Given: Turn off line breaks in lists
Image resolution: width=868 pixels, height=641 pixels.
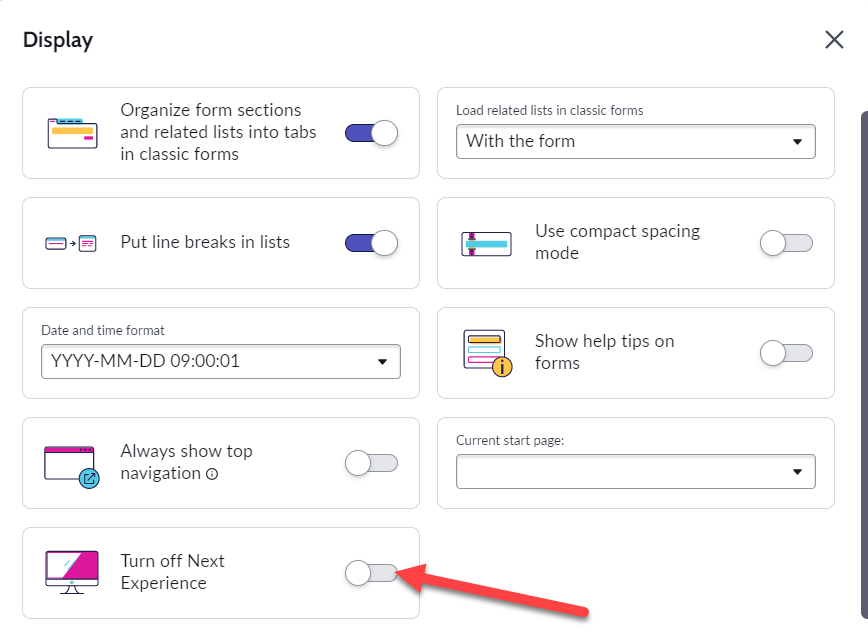Looking at the screenshot, I should click(x=371, y=243).
